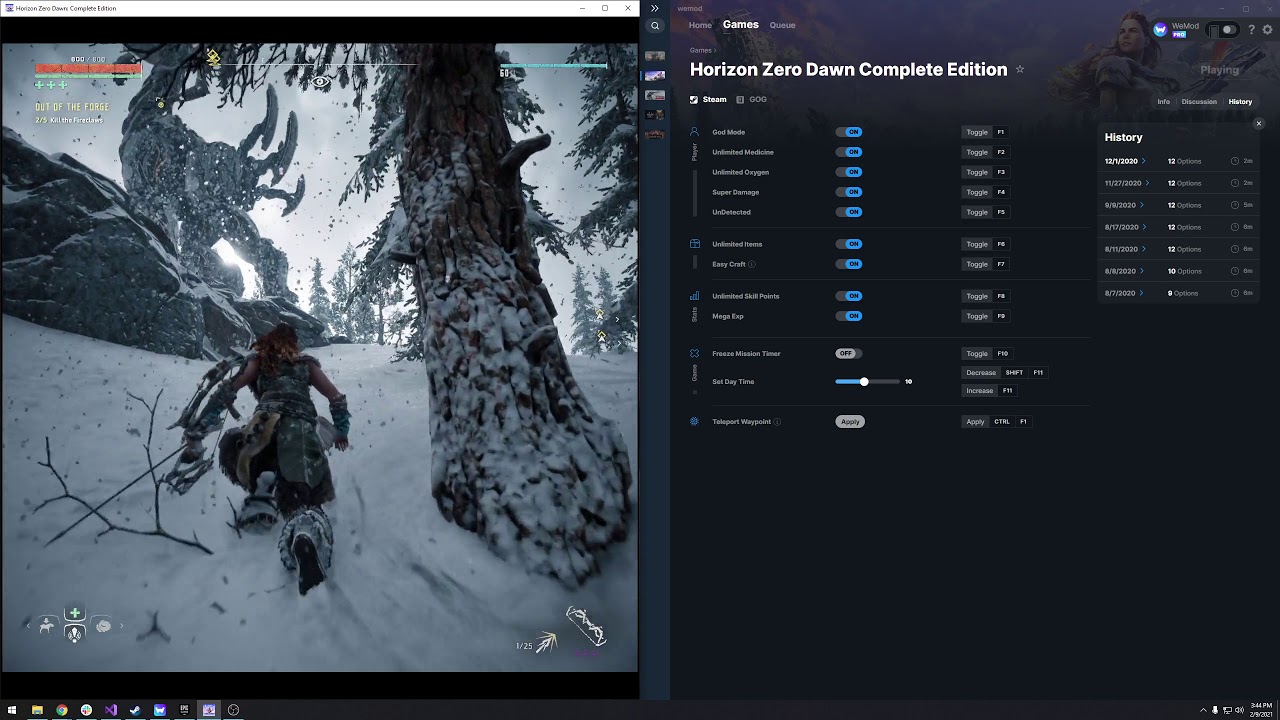Click the Game category icon near Freeze Mission Timer

695,353
